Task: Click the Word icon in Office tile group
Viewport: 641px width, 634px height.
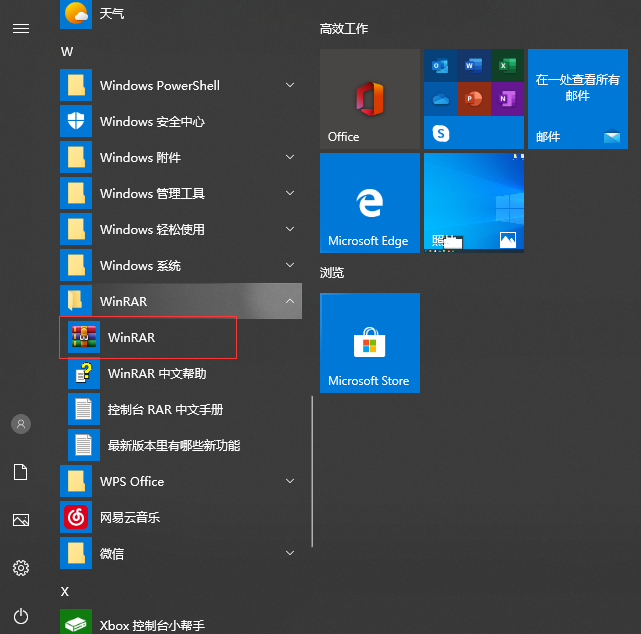Action: coord(474,65)
